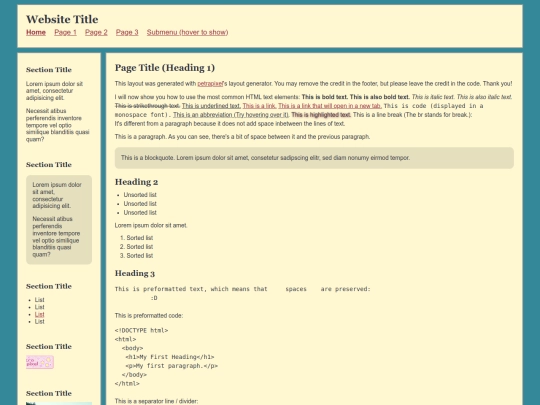Click the first 'Unsorted list' item
This screenshot has width=540, height=405.
pos(140,195)
